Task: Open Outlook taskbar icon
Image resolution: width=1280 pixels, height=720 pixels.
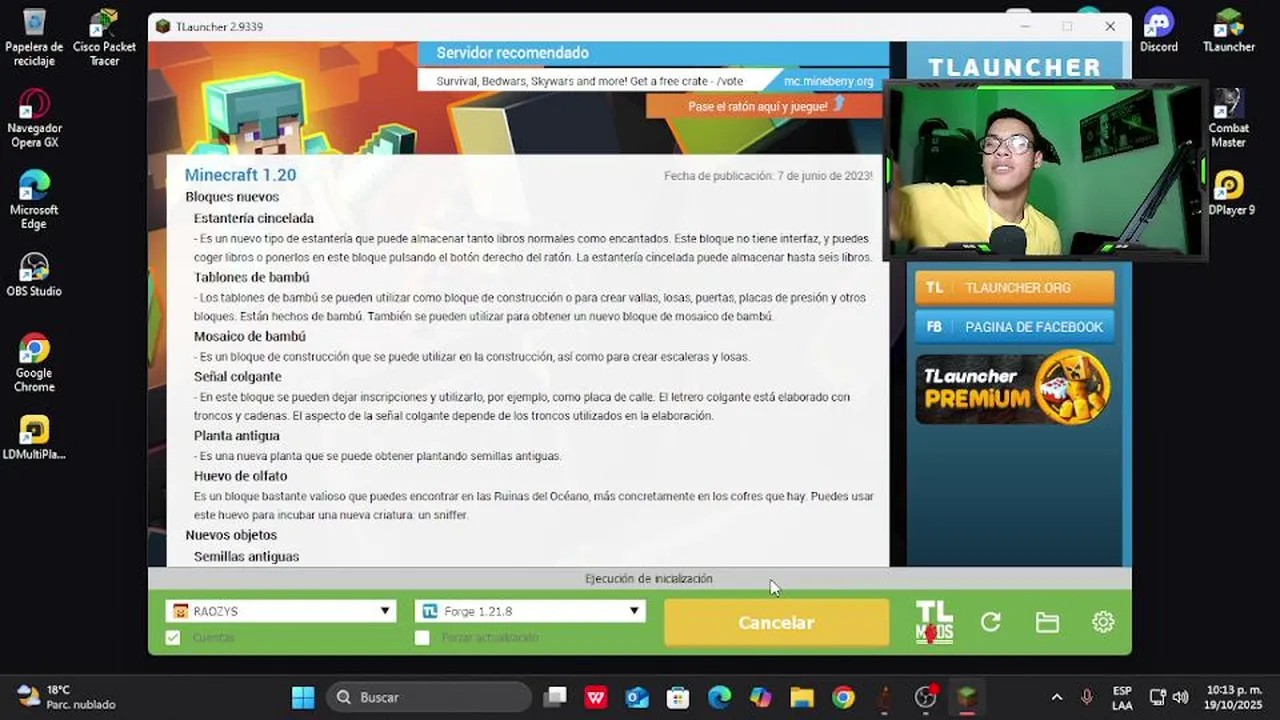Action: pyautogui.click(x=637, y=697)
